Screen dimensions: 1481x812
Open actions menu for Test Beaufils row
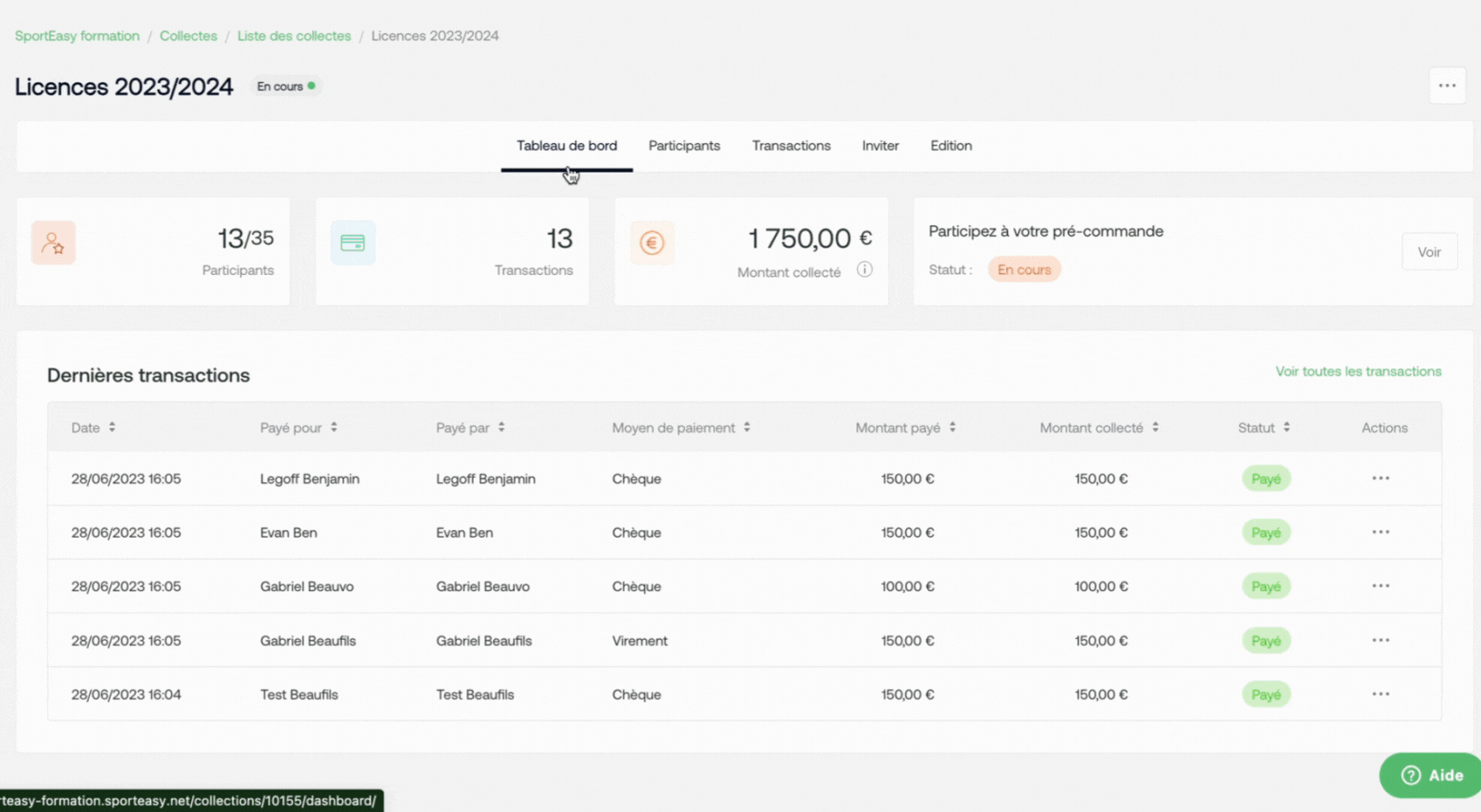pos(1381,694)
